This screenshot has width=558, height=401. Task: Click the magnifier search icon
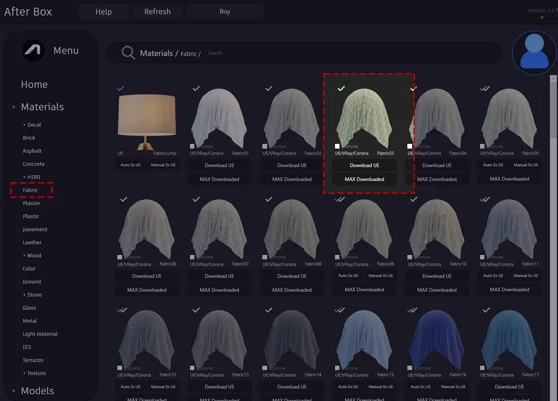click(128, 53)
